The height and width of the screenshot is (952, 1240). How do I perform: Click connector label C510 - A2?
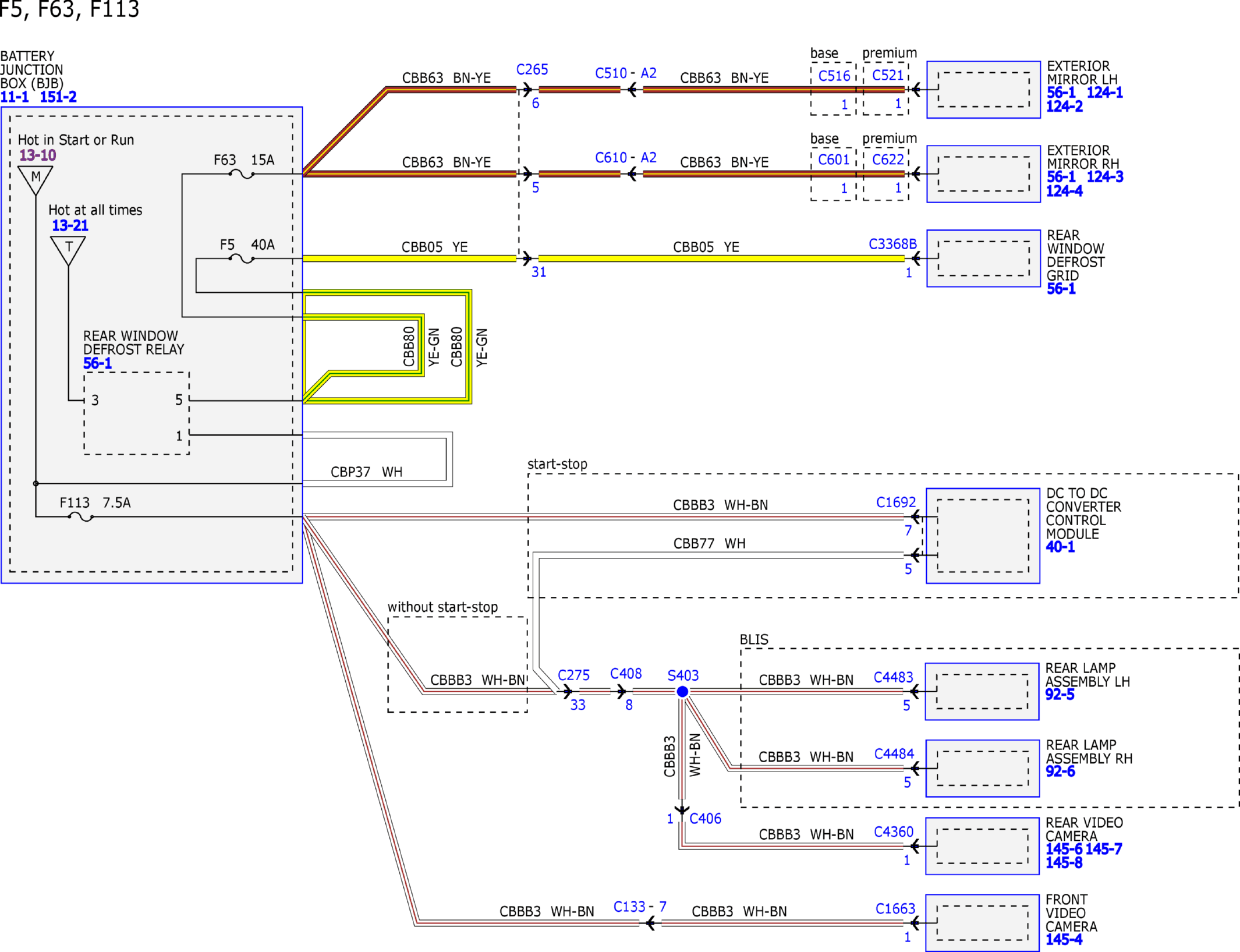(x=626, y=73)
